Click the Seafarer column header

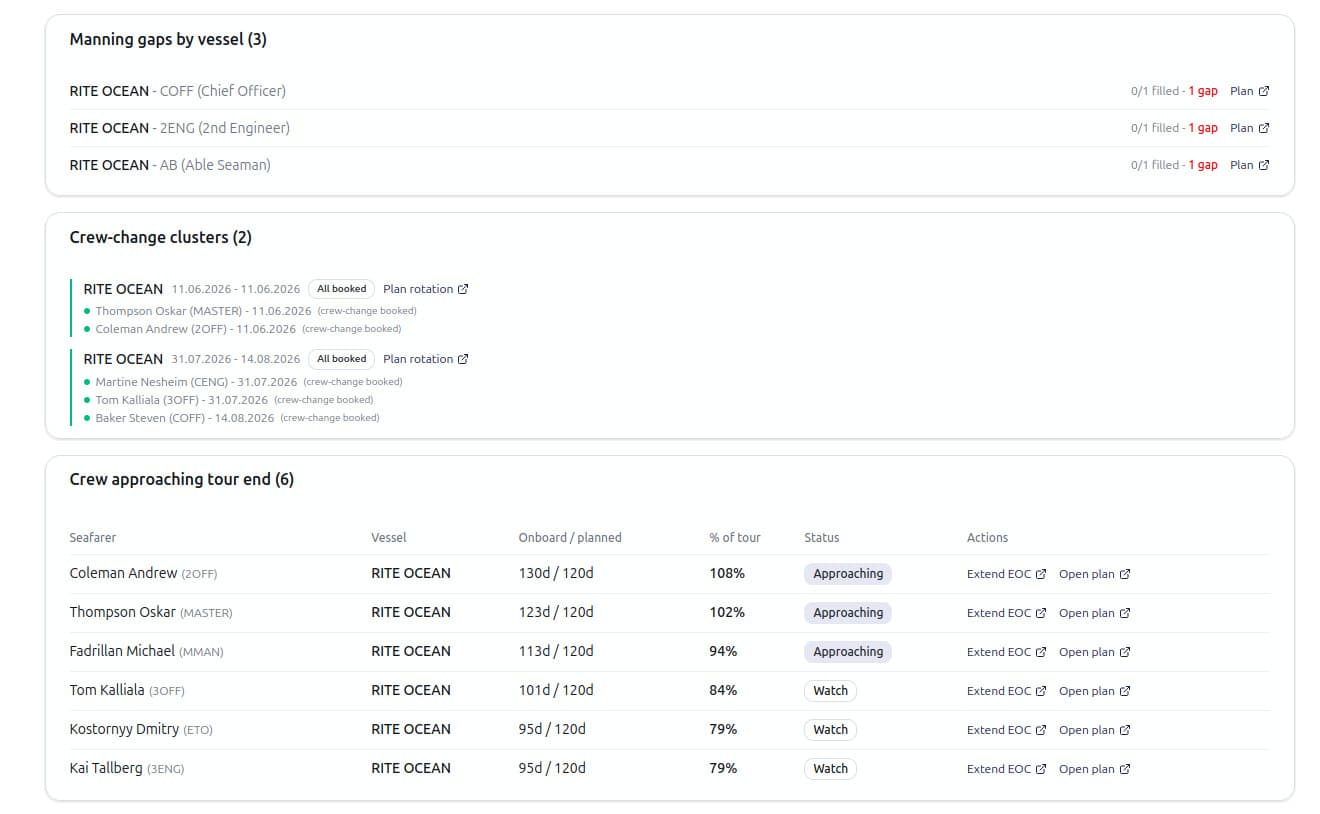pos(93,538)
